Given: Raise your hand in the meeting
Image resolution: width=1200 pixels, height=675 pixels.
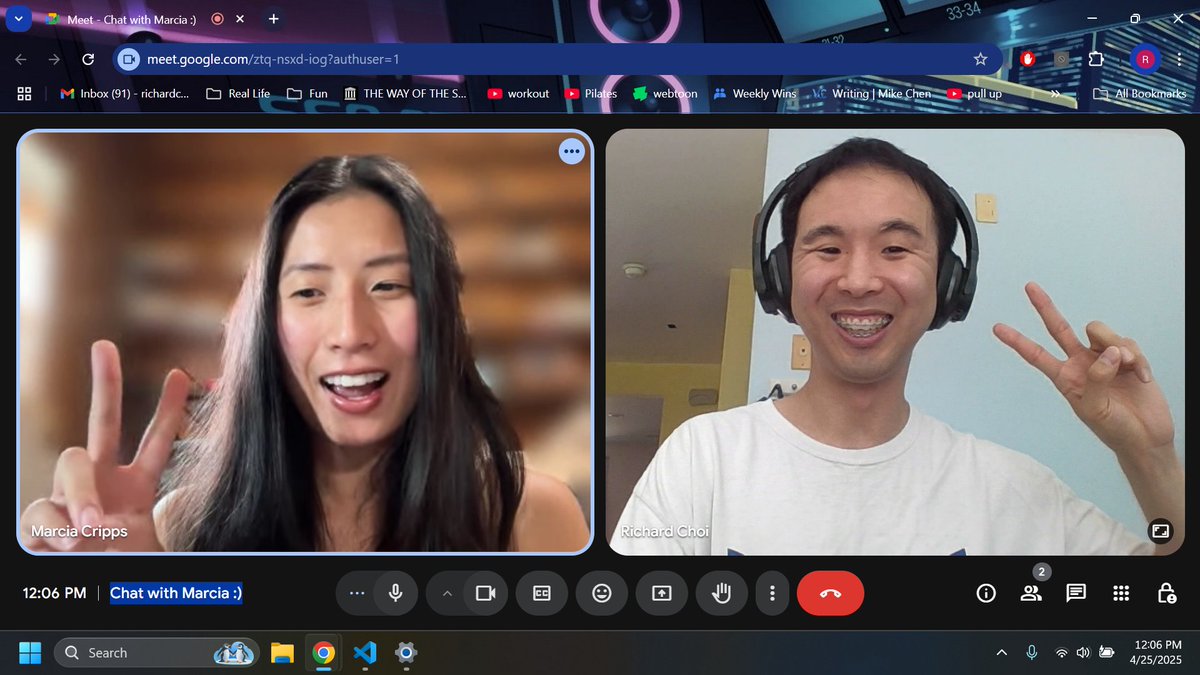Looking at the screenshot, I should 721,593.
